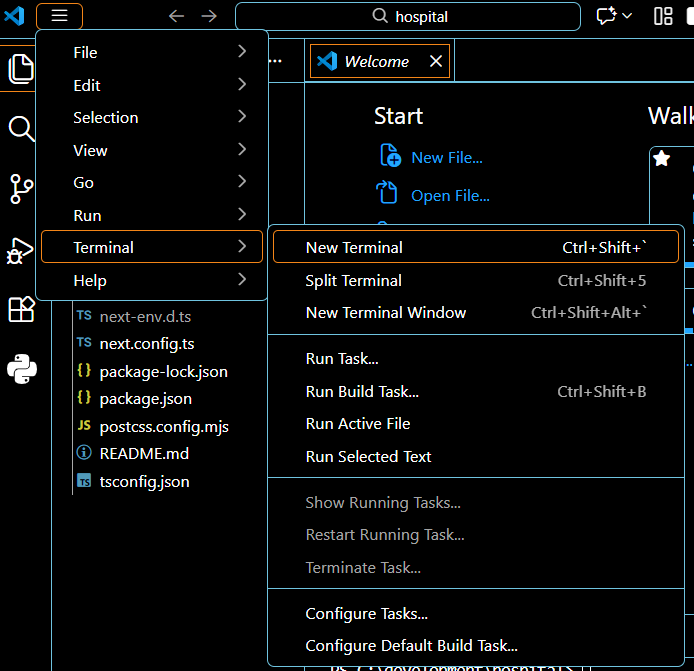This screenshot has width=694, height=671.
Task: Open postcss.config.mjs in the explorer
Action: (x=164, y=427)
